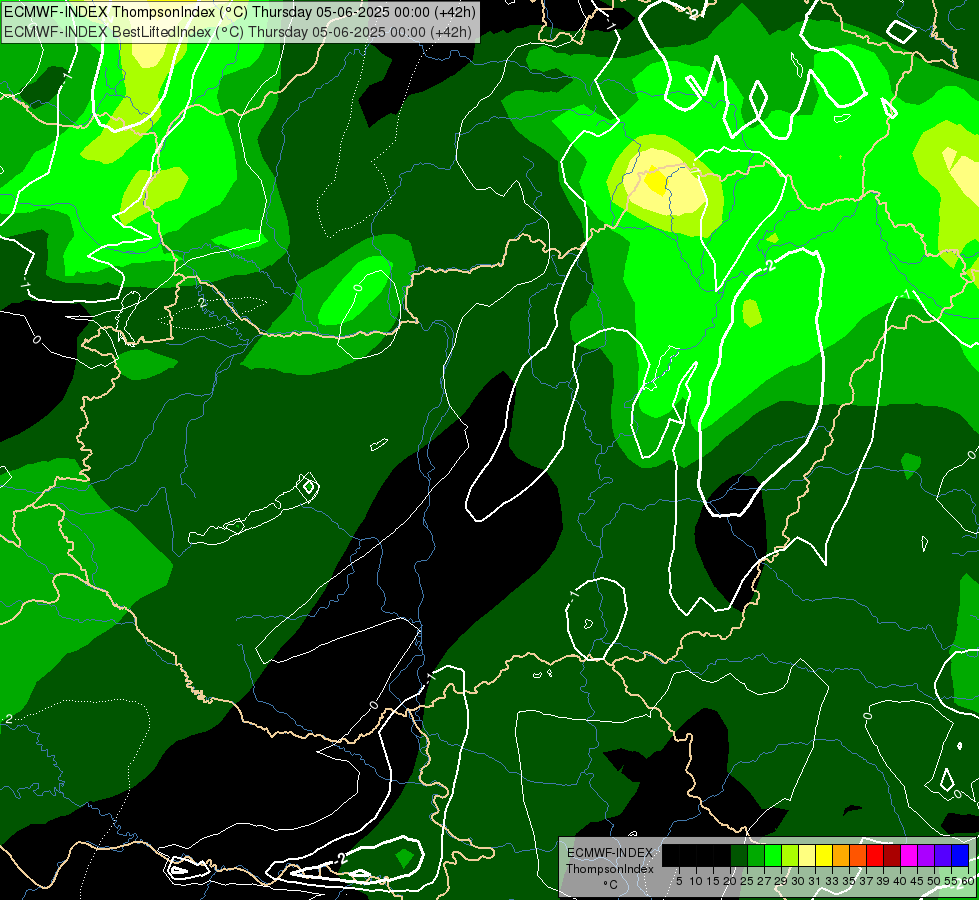
Task: Click the legend tick value 60
Action: click(968, 881)
